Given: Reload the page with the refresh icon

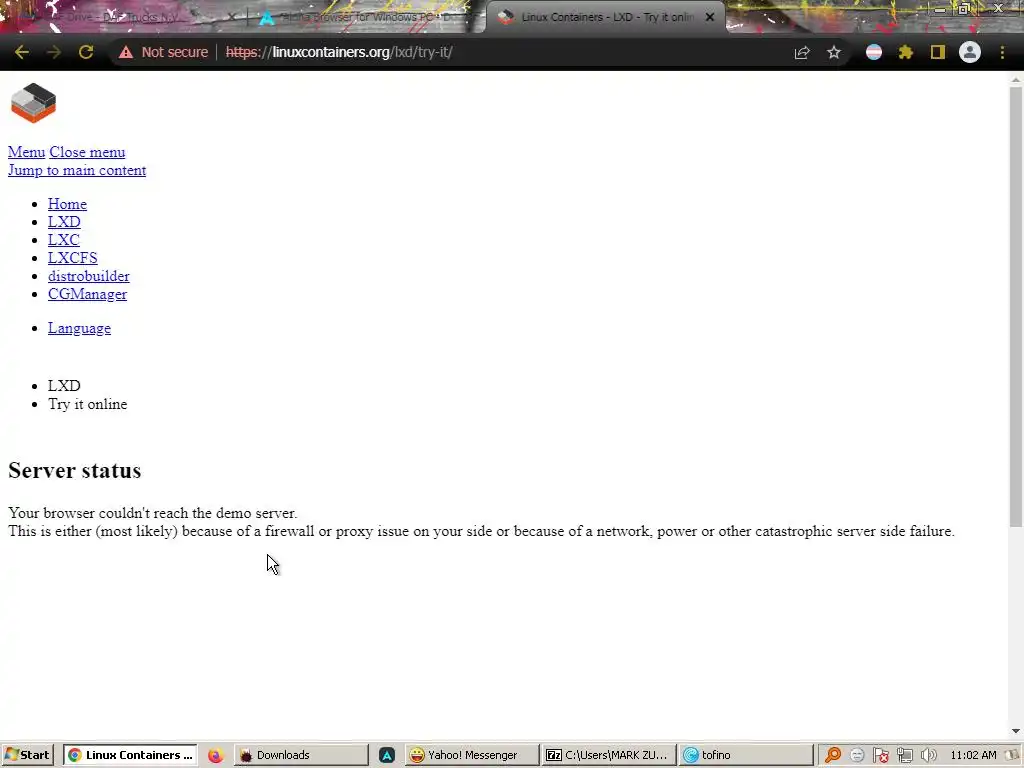Looking at the screenshot, I should point(86,52).
